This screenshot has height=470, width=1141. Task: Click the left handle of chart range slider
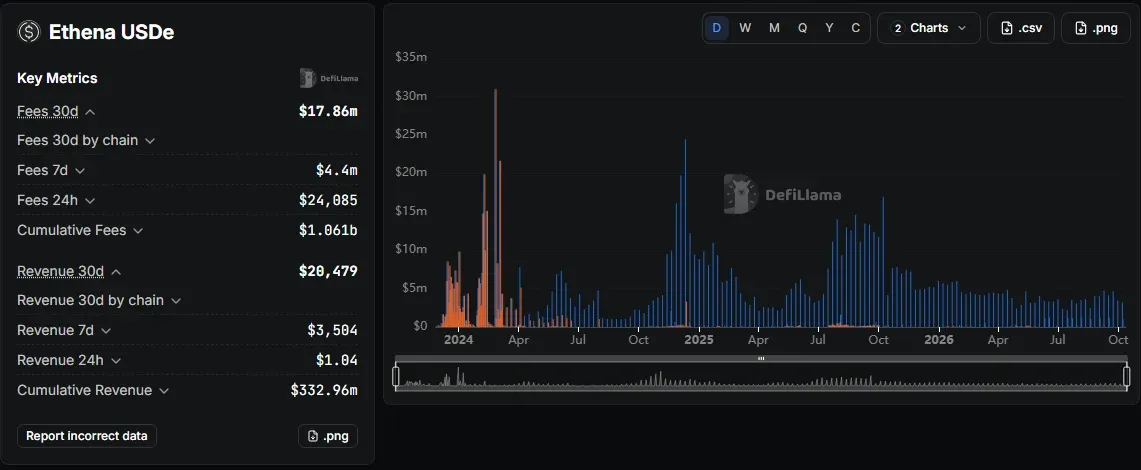[x=396, y=376]
